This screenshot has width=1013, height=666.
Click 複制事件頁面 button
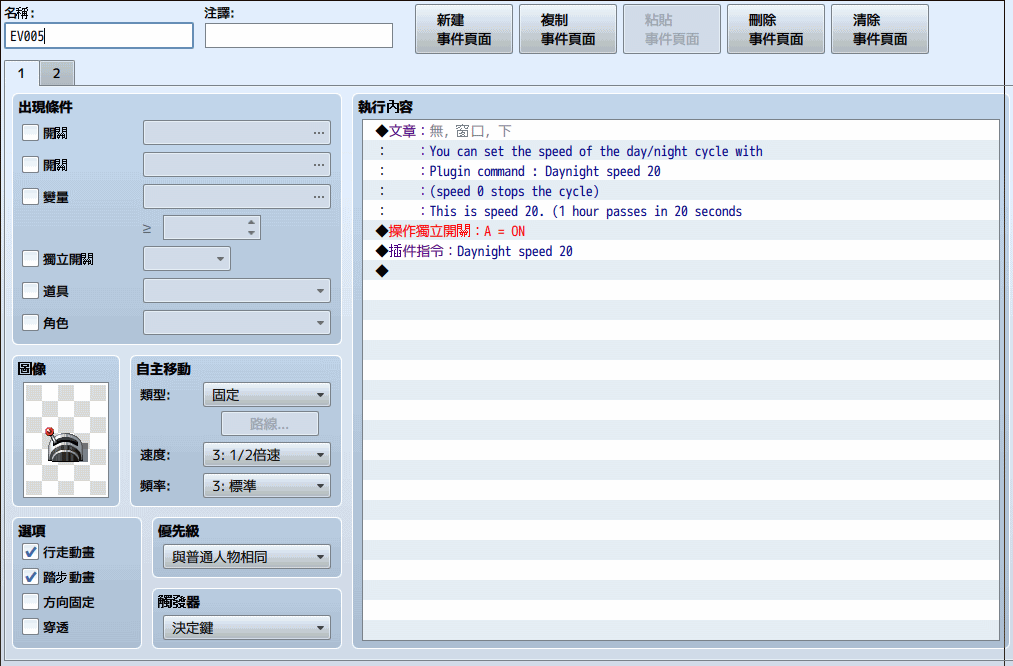coord(568,29)
